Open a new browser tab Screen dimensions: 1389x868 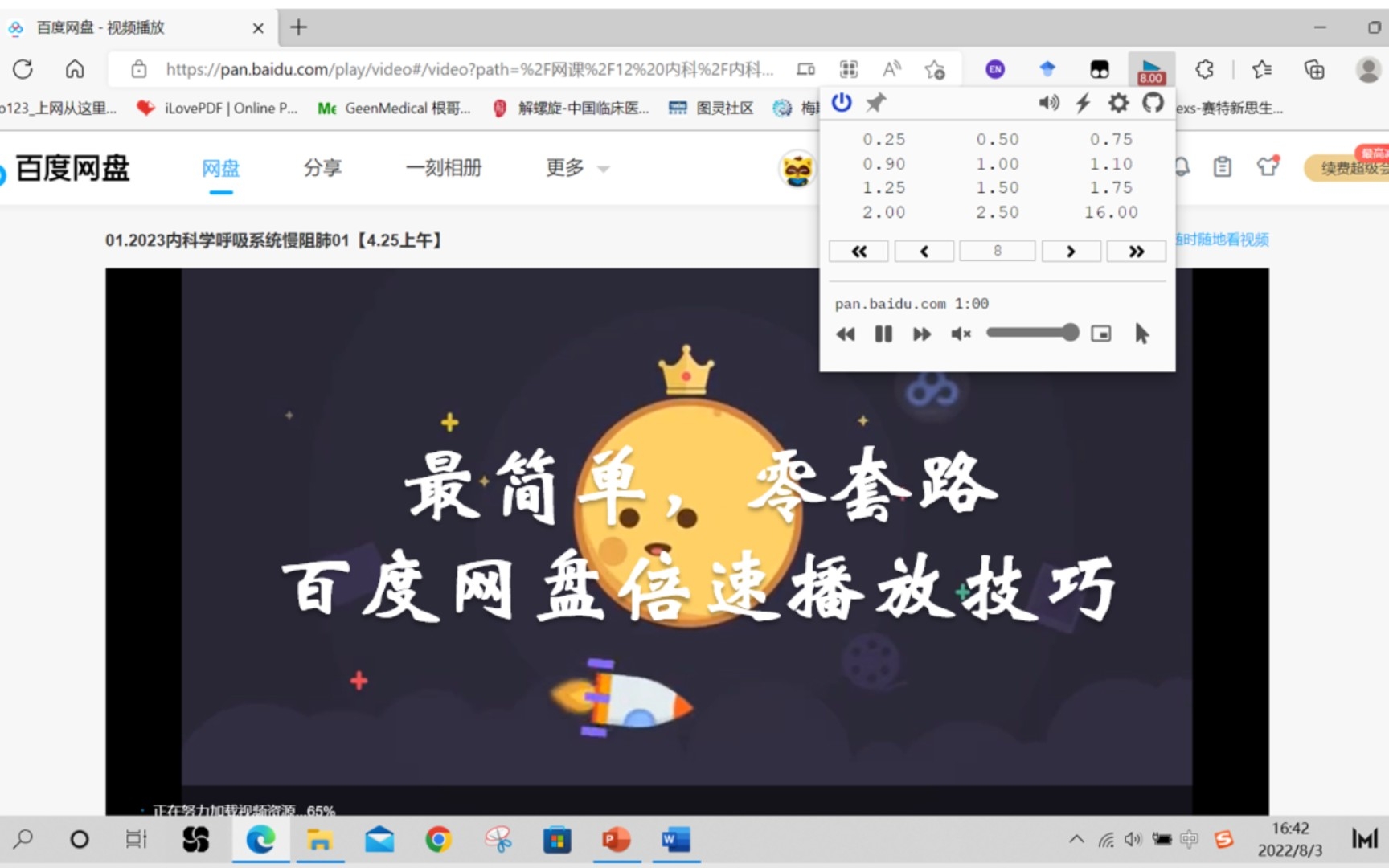[298, 27]
